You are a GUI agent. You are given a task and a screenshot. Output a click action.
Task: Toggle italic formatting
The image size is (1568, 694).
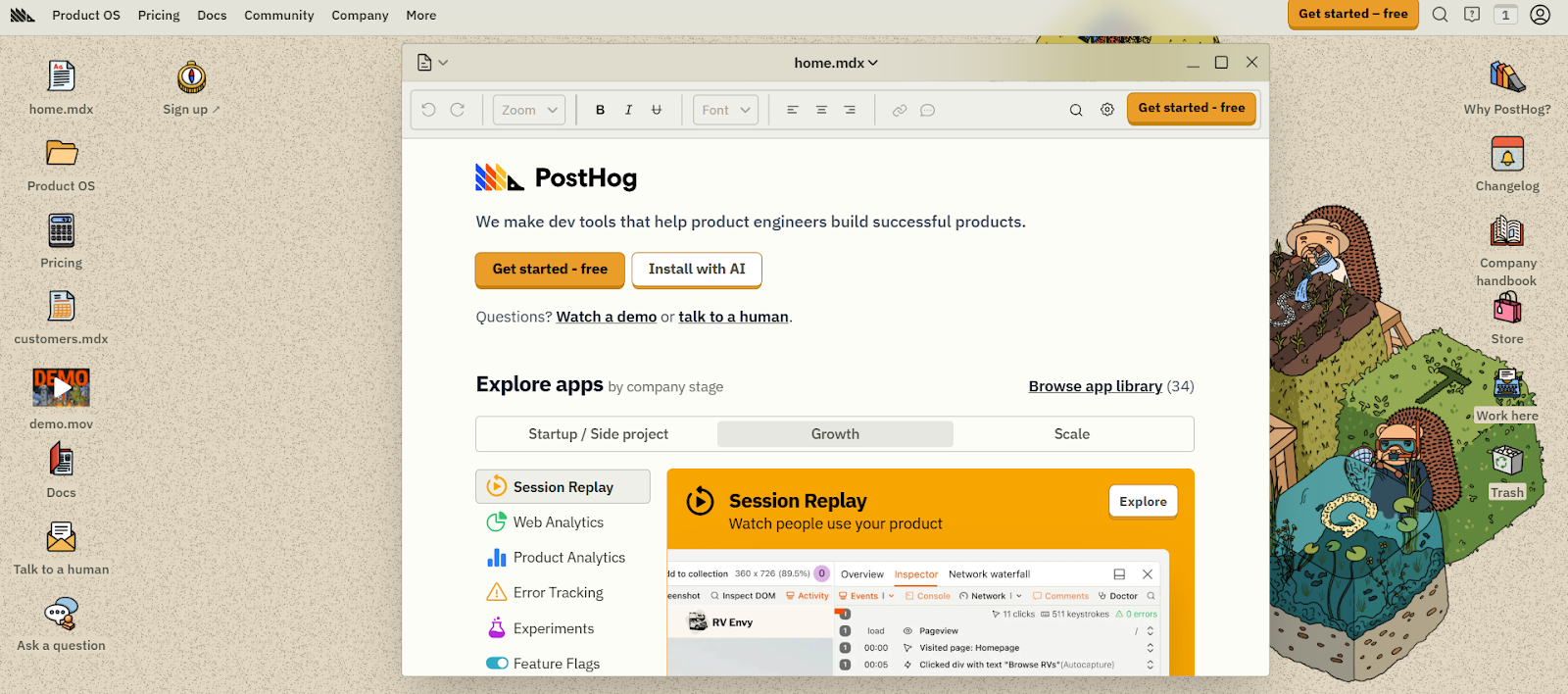coord(628,110)
